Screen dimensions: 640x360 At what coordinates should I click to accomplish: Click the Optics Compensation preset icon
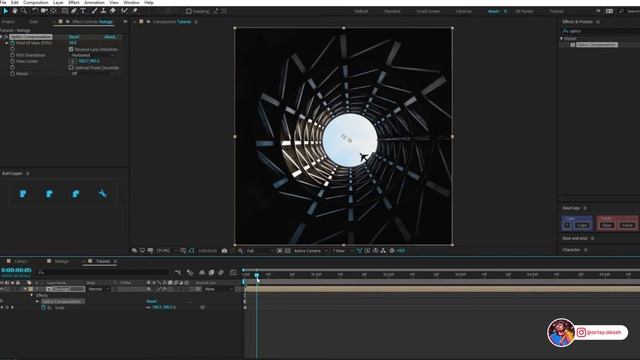(573, 45)
